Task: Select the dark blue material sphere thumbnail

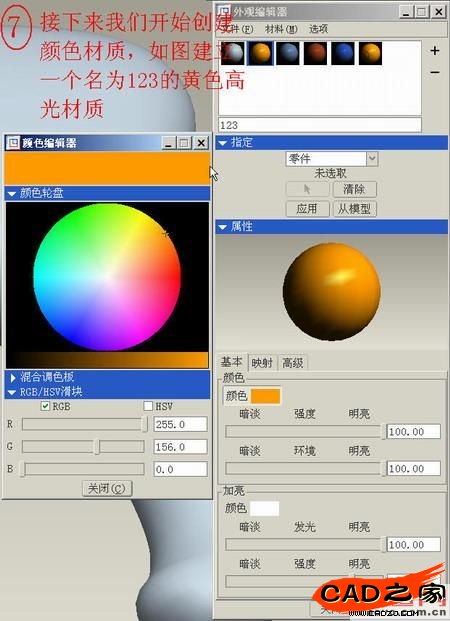Action: (x=343, y=53)
